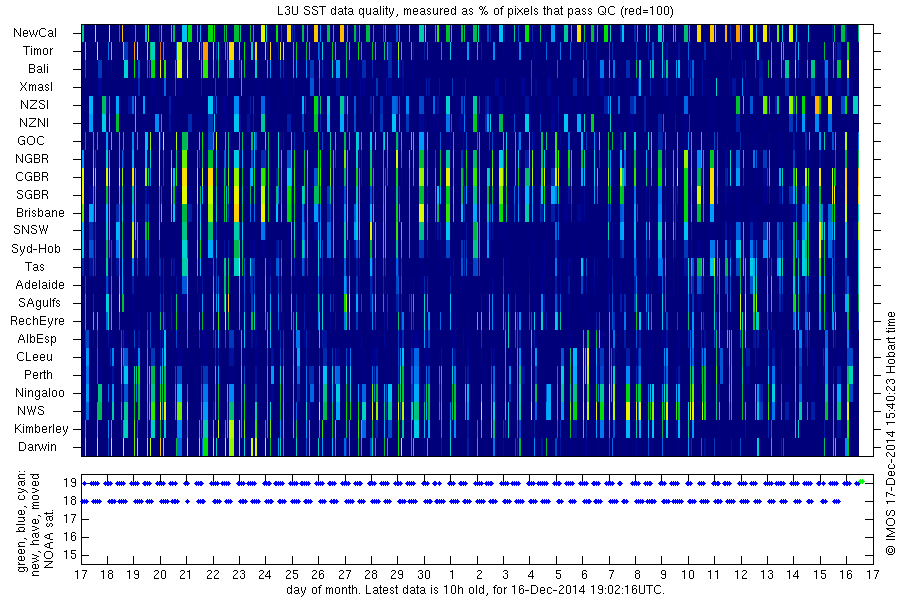Click satellite axis value 17
The height and width of the screenshot is (600, 900).
(x=70, y=520)
